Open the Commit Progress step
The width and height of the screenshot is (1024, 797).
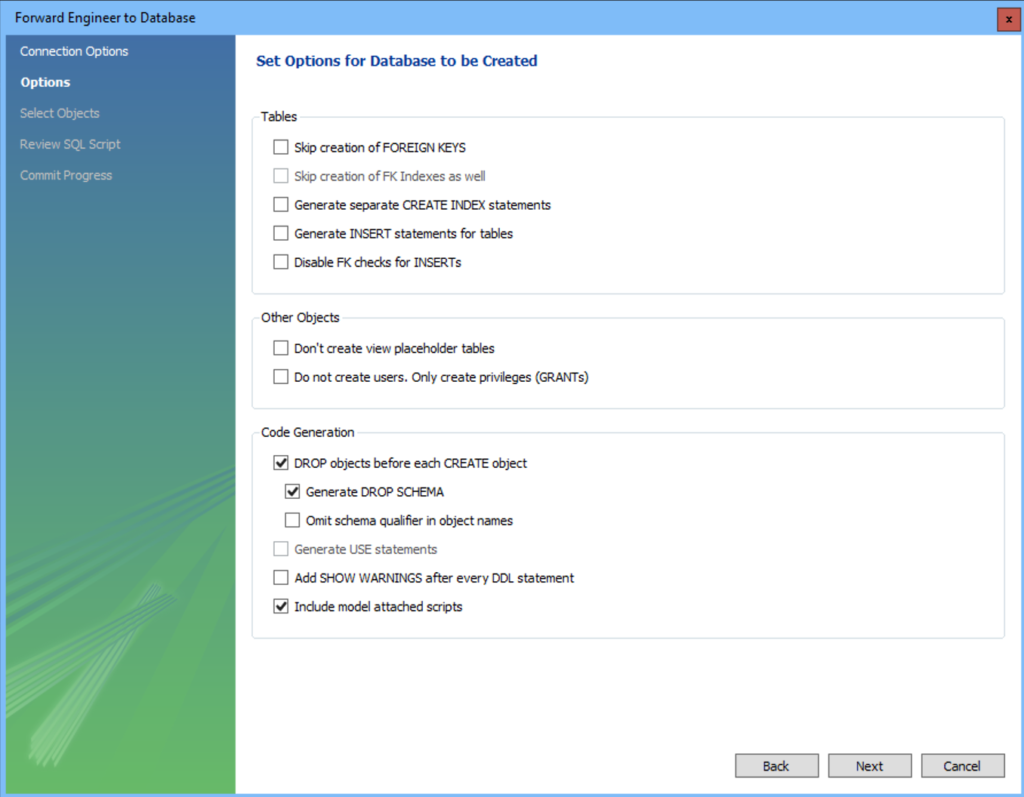66,175
